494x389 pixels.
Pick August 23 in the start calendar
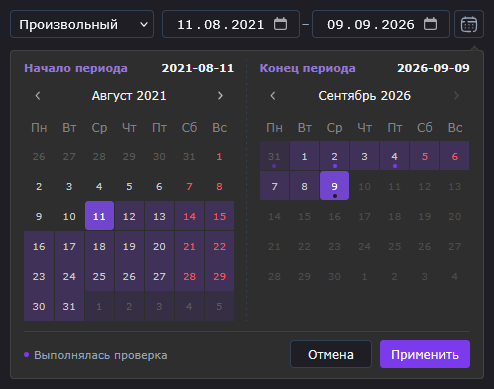(39, 276)
